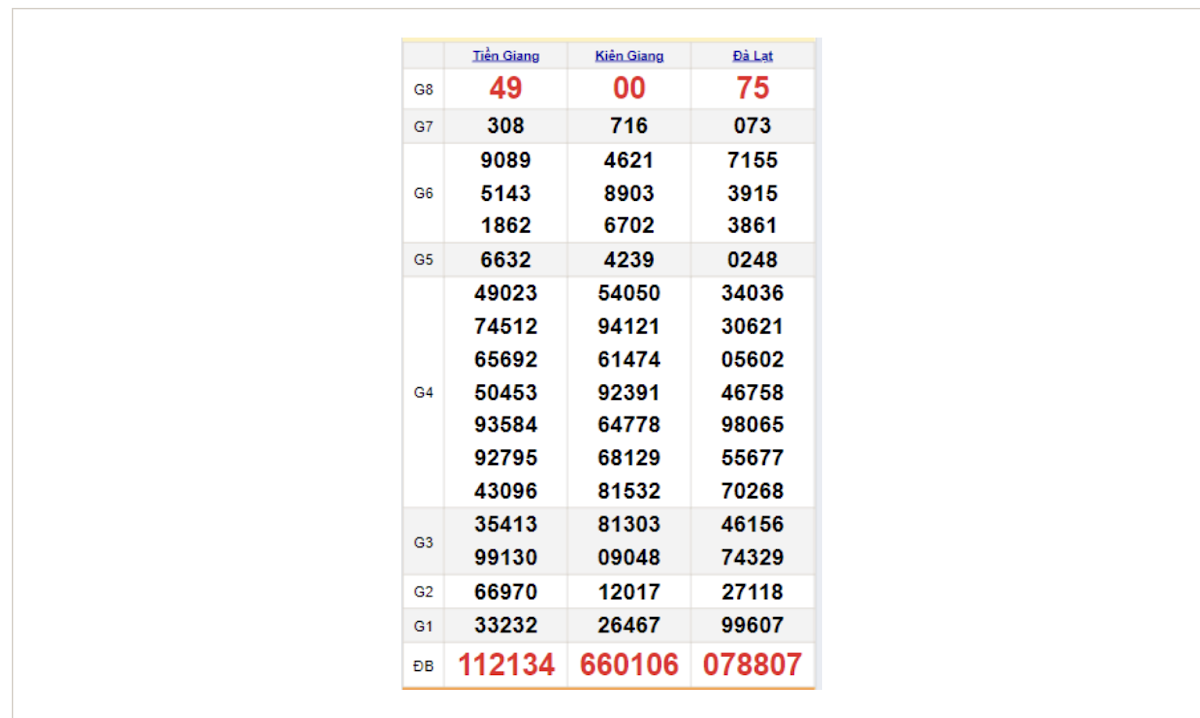Click G4 number 34036
This screenshot has height=718, width=1200.
point(752,293)
